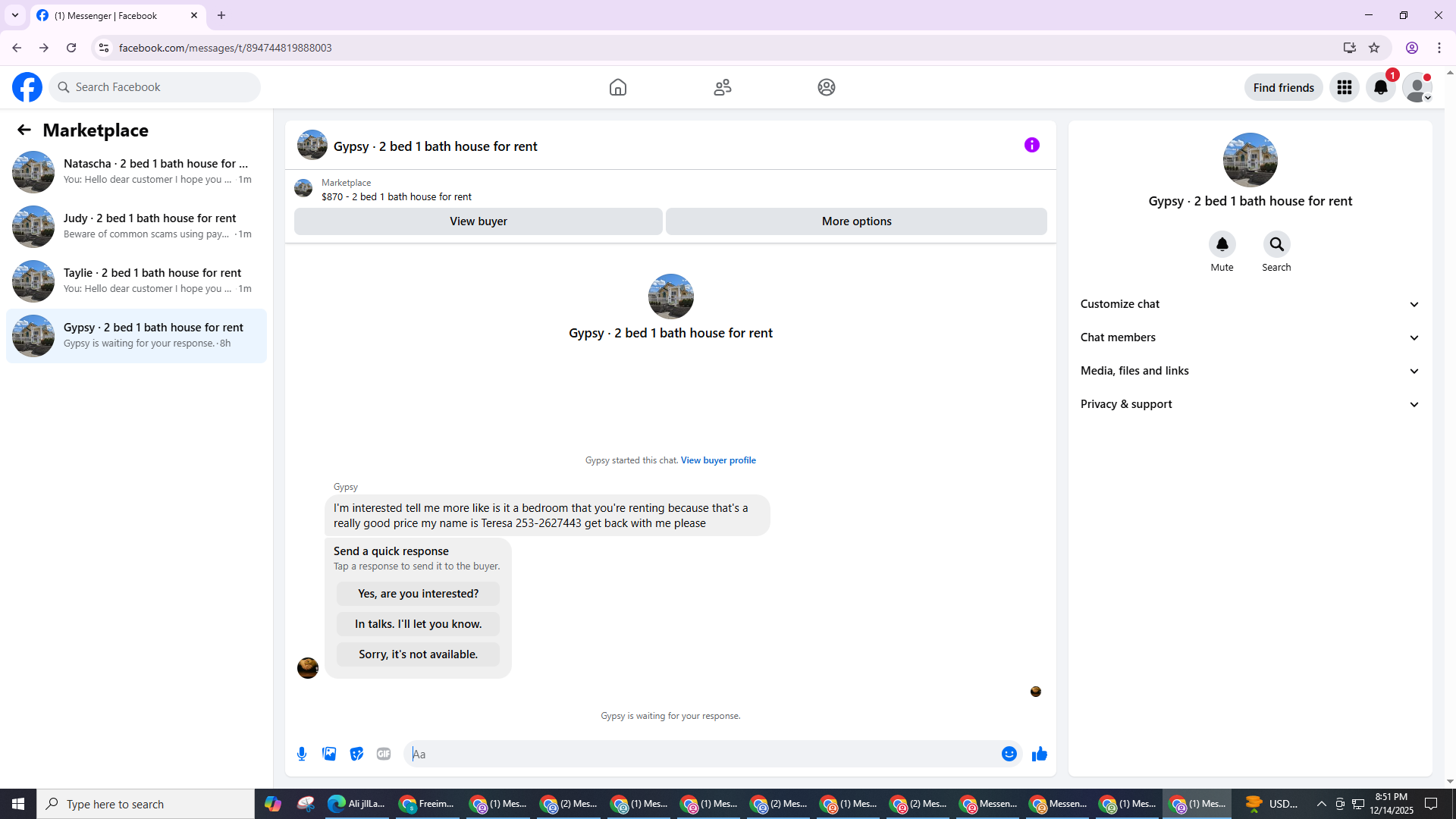Click the voice clip microphone icon

pos(302,754)
